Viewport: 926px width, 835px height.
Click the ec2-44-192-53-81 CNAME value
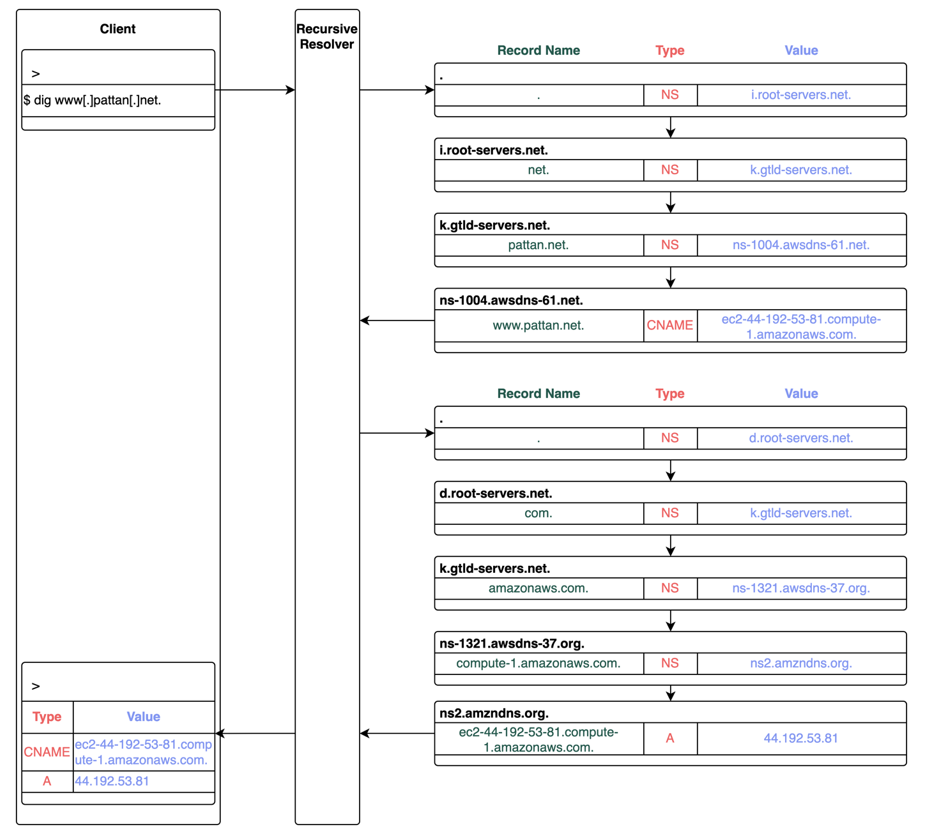800,325
